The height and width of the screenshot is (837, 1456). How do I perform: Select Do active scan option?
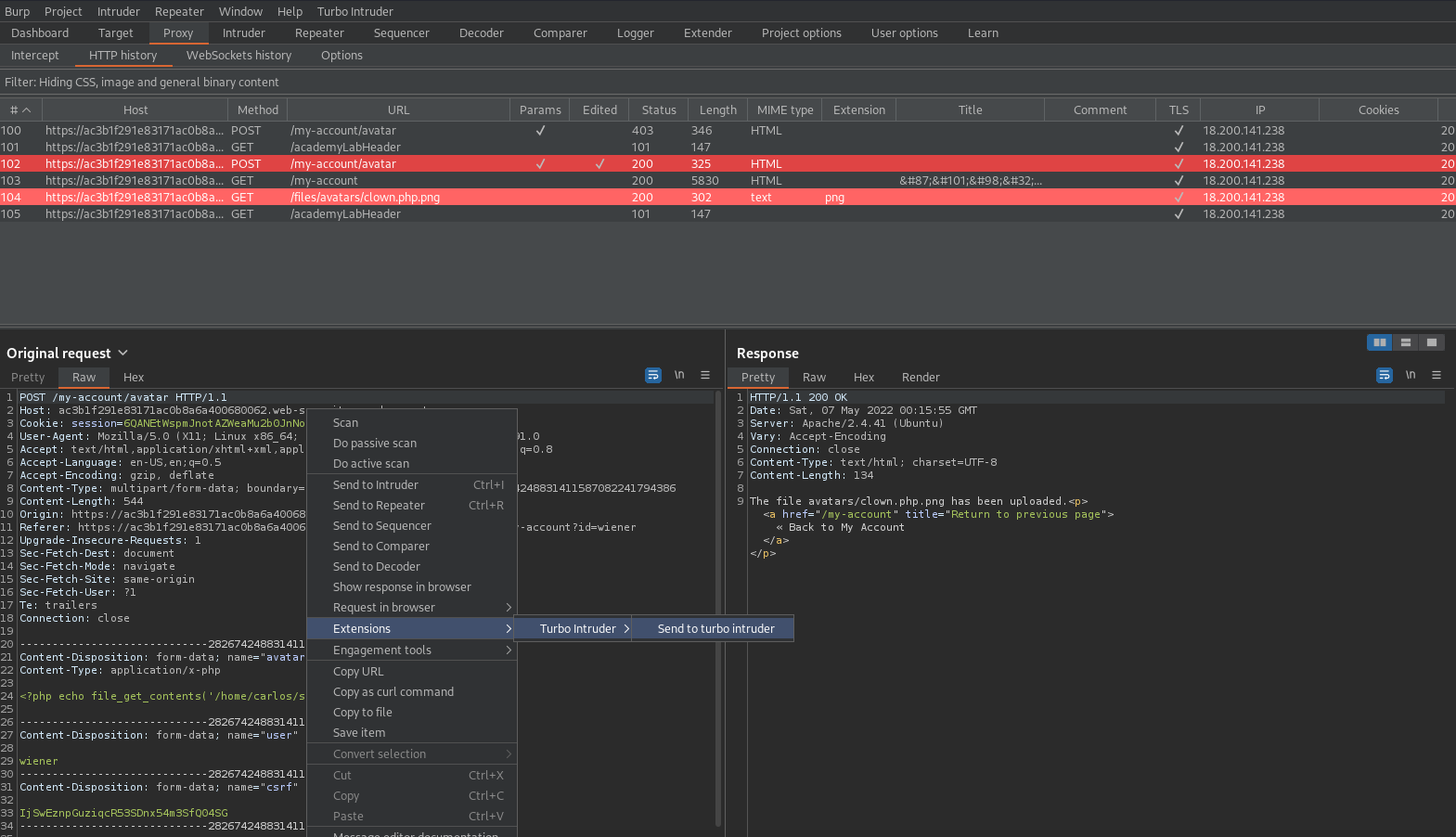point(412,464)
